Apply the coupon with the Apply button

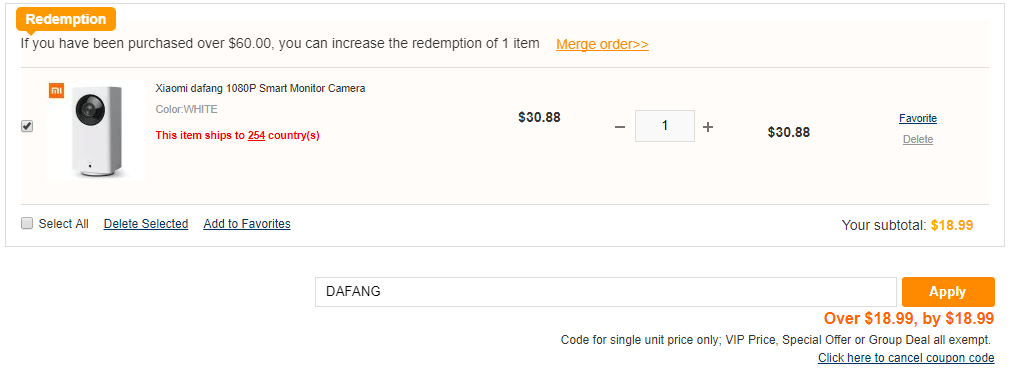(948, 292)
